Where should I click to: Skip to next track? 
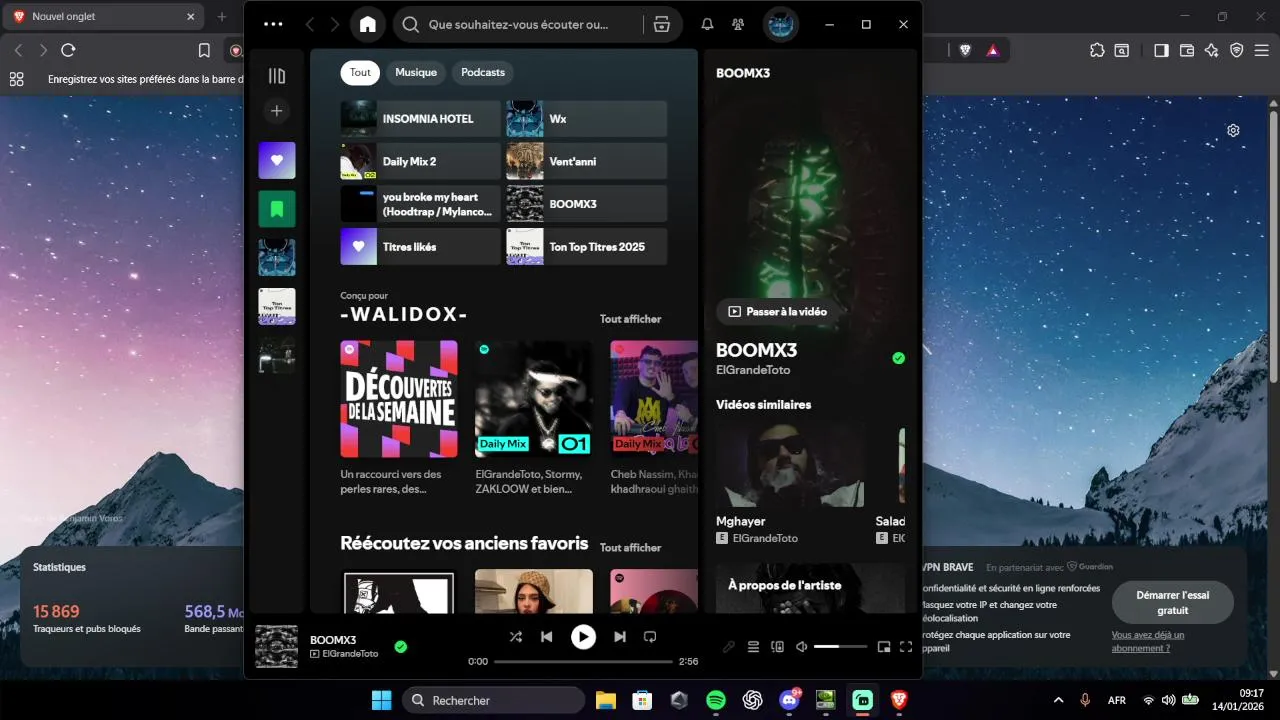pyautogui.click(x=620, y=636)
